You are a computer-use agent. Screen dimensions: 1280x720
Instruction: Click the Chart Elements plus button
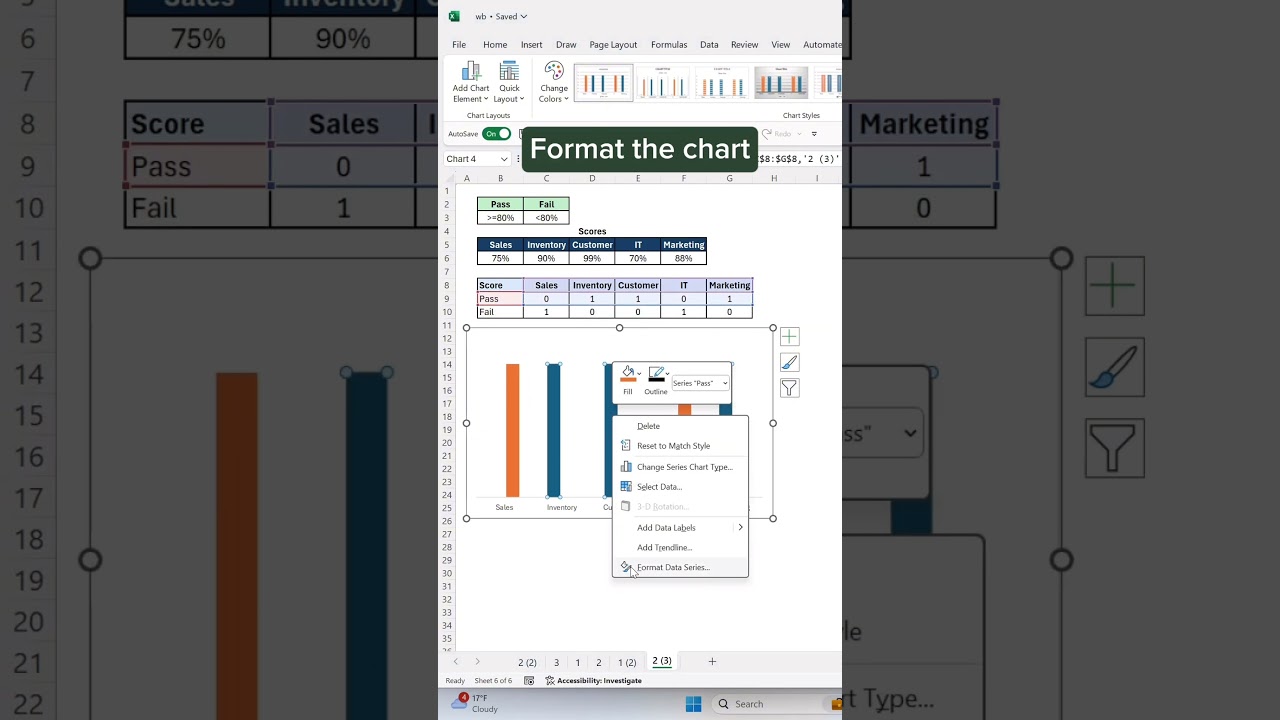789,337
